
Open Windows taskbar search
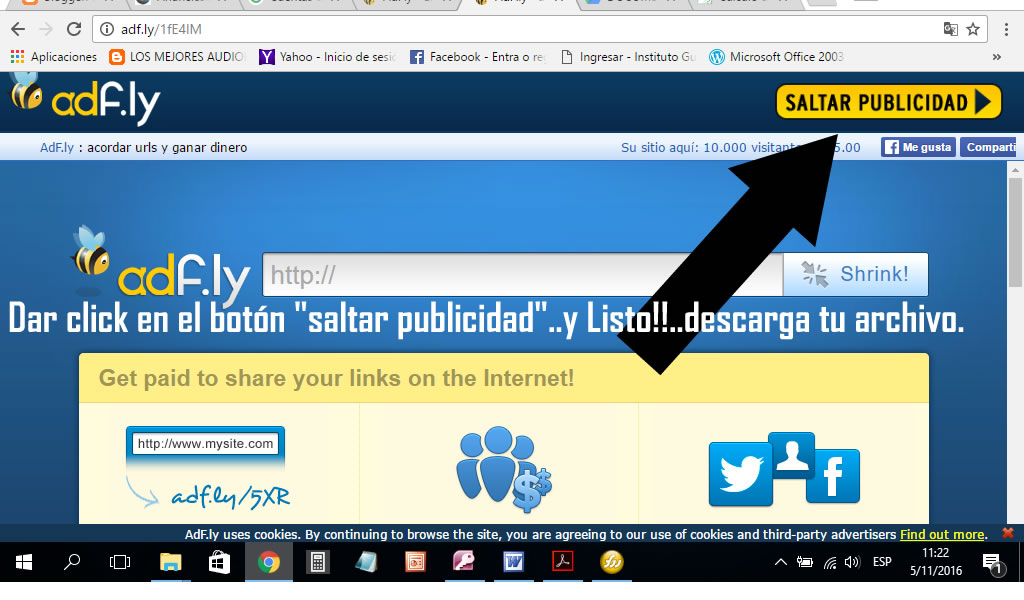point(72,561)
